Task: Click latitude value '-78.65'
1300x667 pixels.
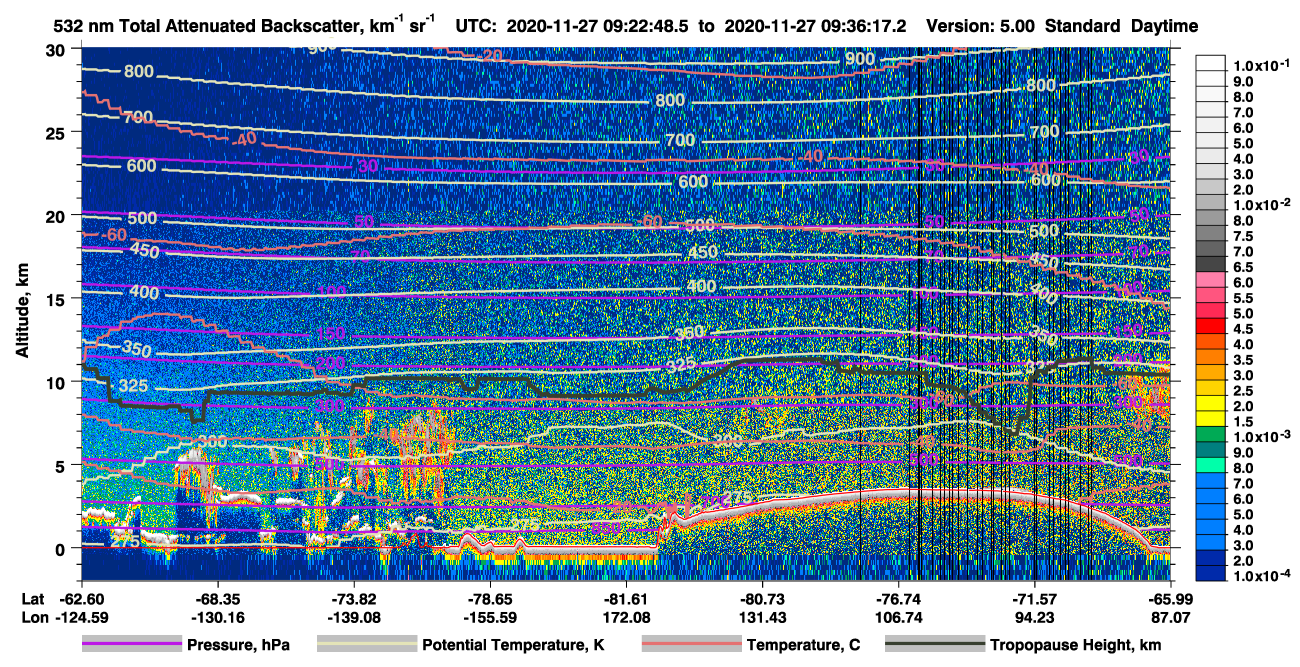Action: tap(491, 598)
